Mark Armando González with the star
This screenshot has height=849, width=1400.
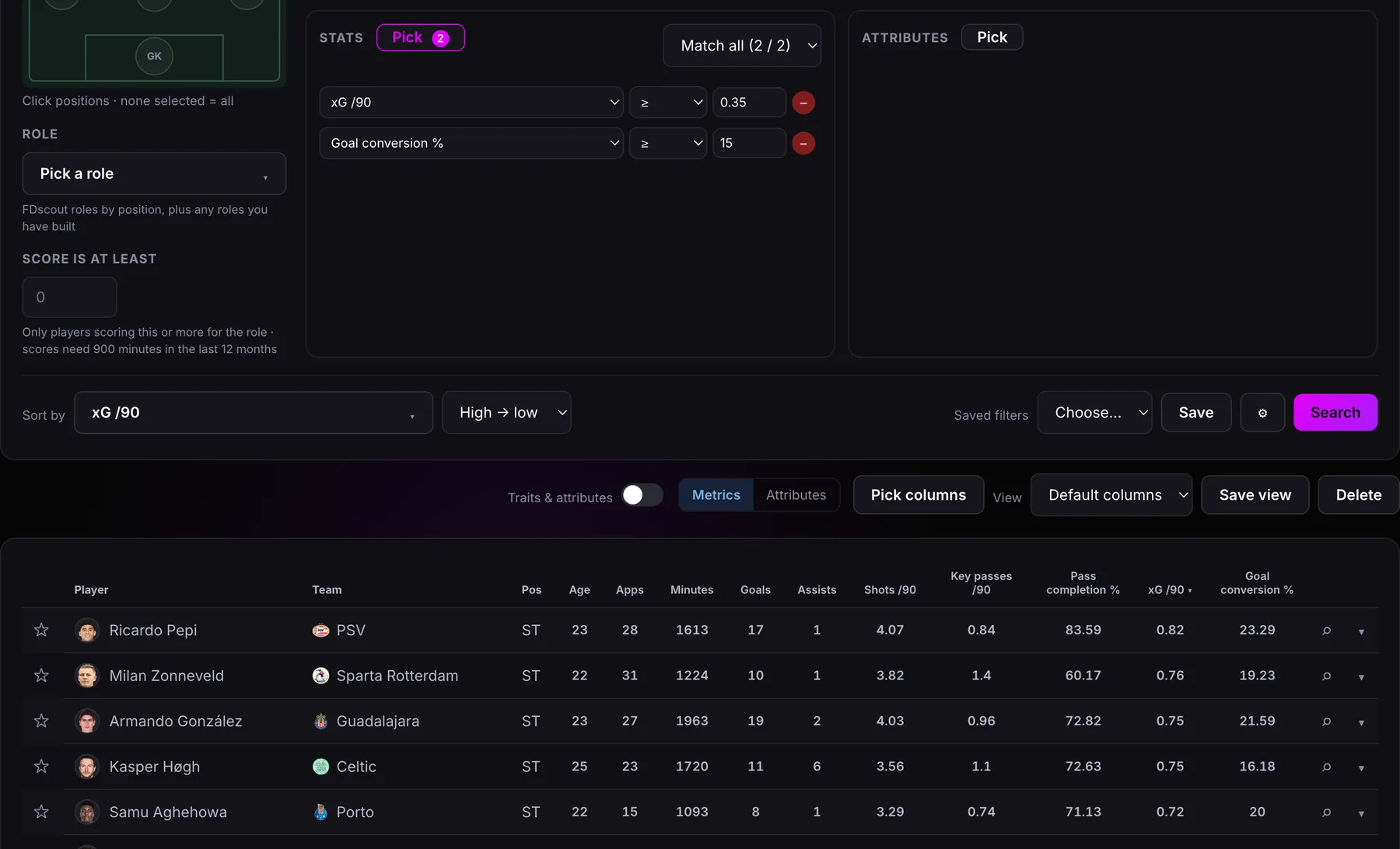(41, 721)
